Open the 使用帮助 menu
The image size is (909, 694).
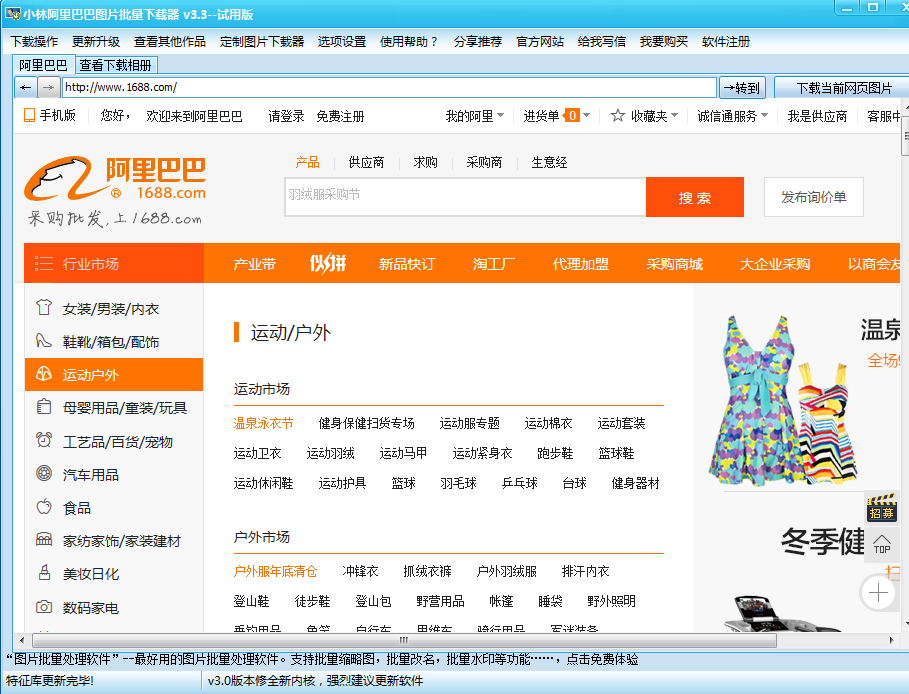[409, 42]
